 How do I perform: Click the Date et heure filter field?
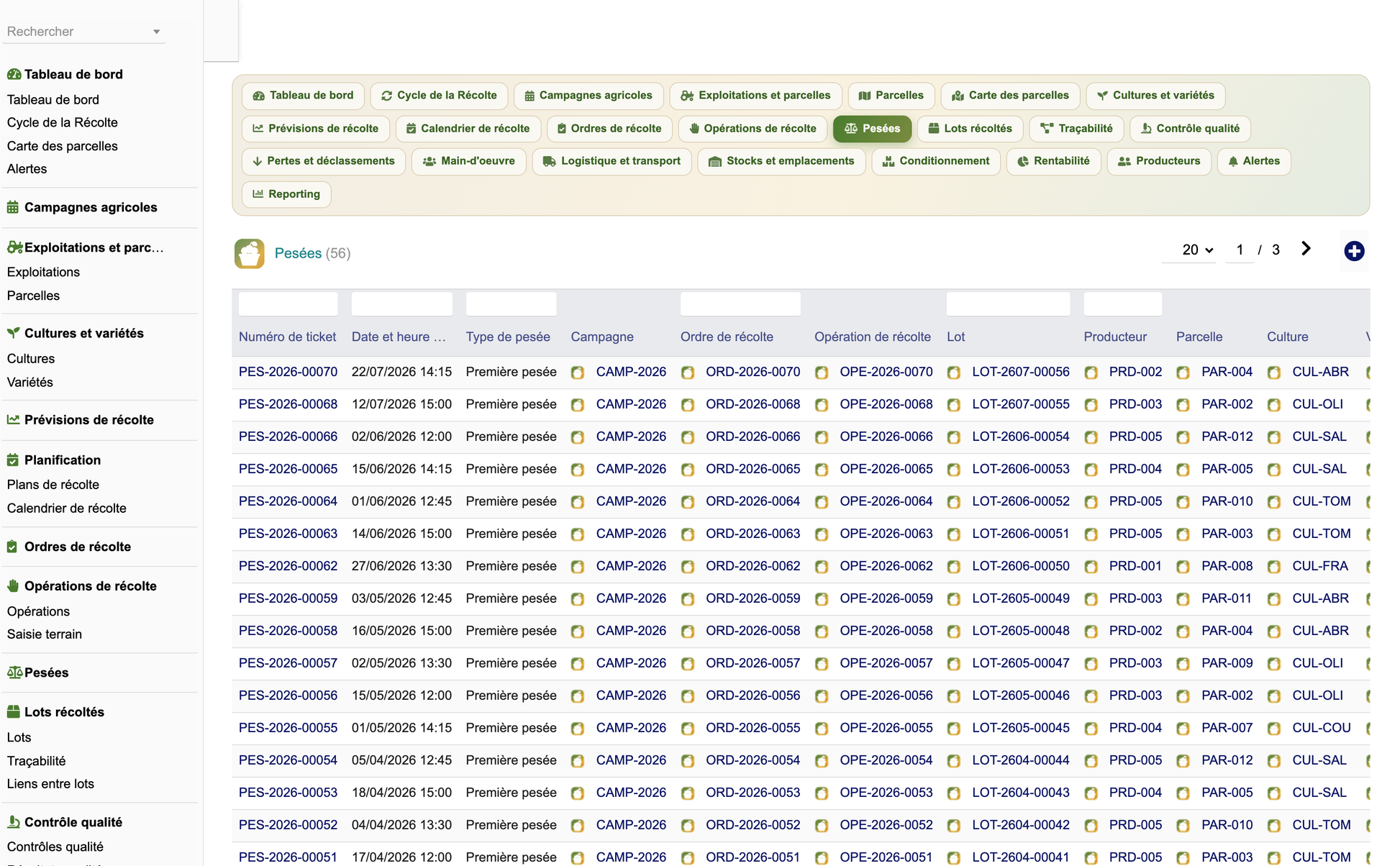pyautogui.click(x=401, y=304)
